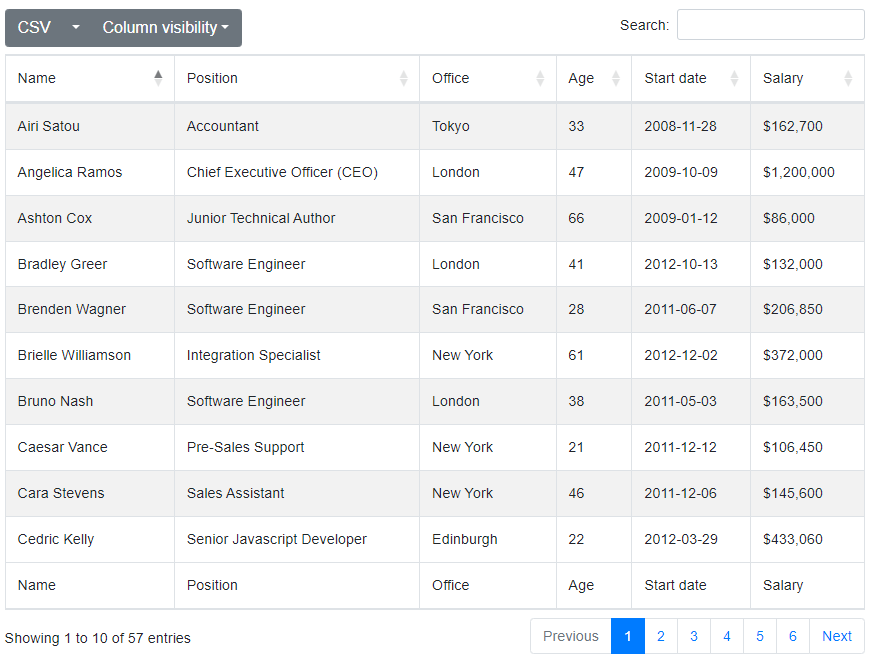Click the Integration Specialist cell
The height and width of the screenshot is (657, 879).
[297, 355]
